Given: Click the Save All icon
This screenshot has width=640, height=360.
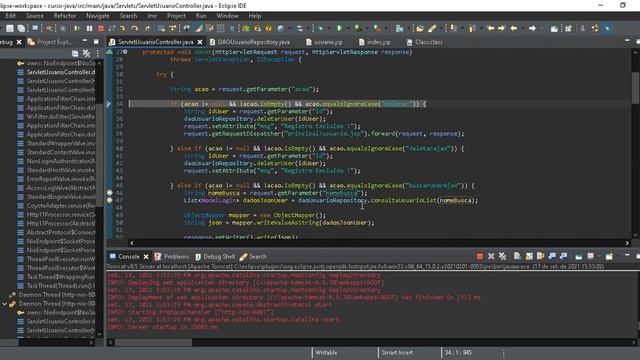Looking at the screenshot, I should point(21,28).
